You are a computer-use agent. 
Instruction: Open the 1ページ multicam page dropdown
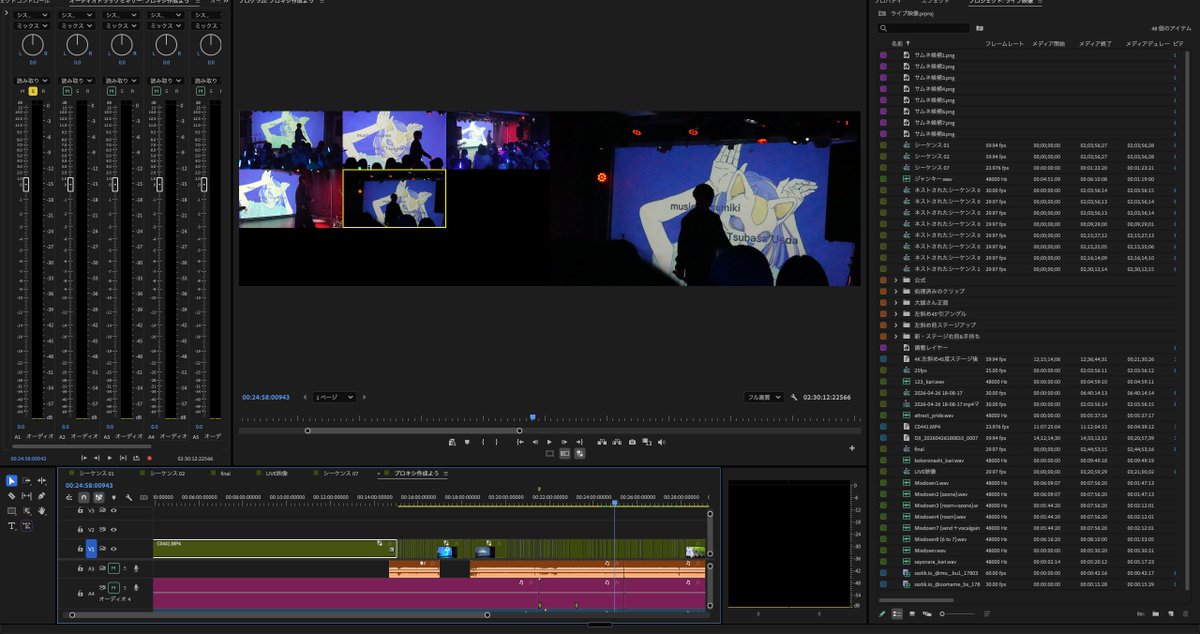pyautogui.click(x=335, y=397)
